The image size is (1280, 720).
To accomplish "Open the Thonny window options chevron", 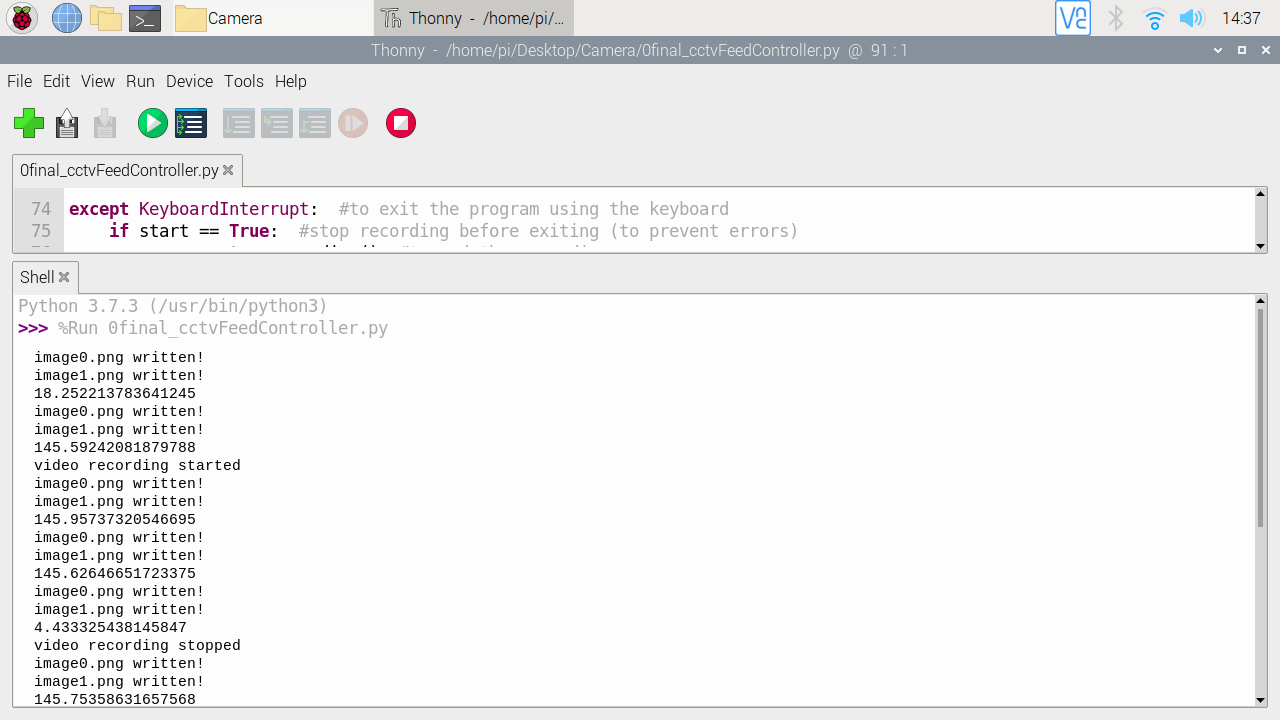I will 1217,50.
